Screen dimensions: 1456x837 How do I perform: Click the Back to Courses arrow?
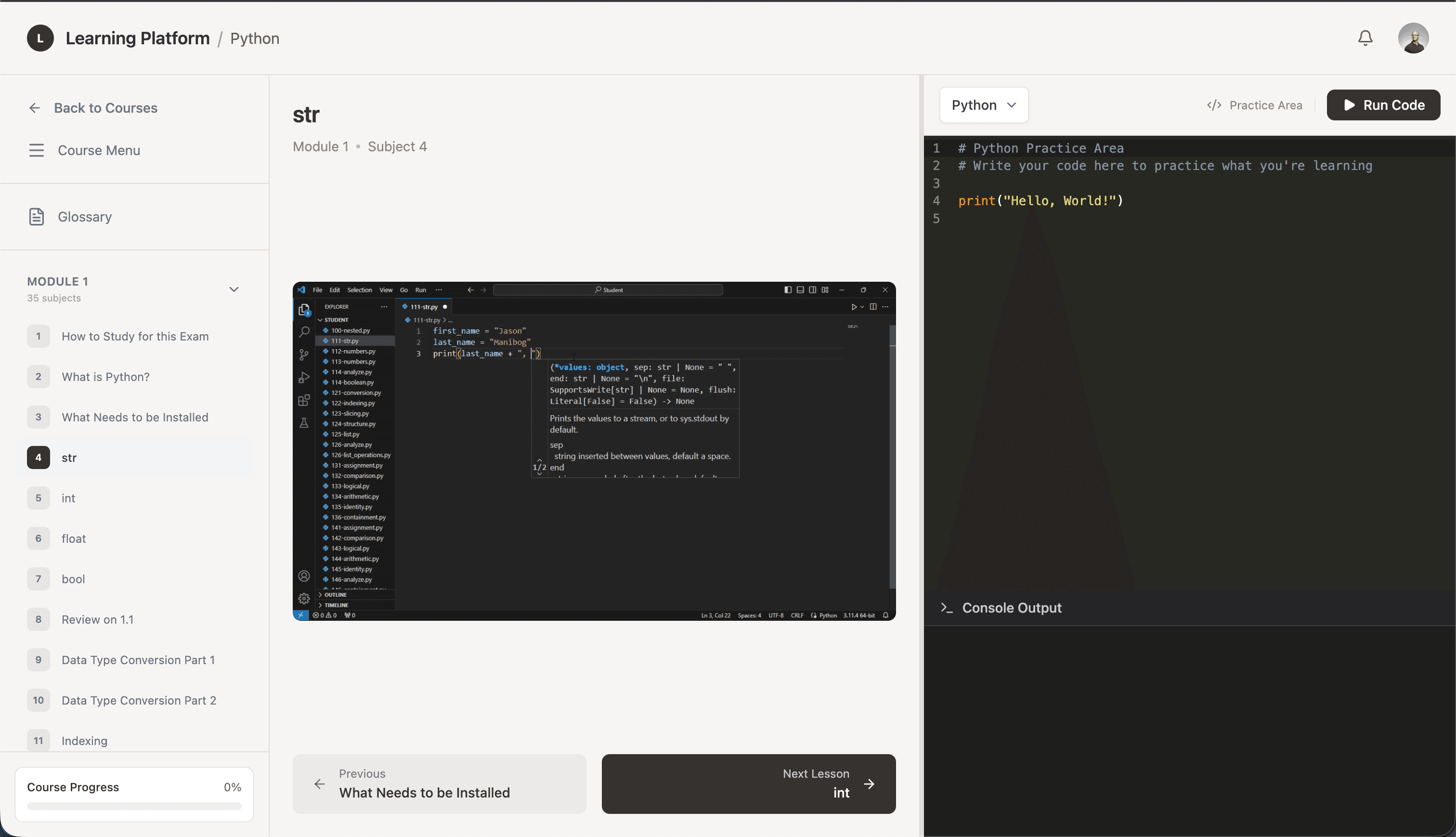point(35,108)
